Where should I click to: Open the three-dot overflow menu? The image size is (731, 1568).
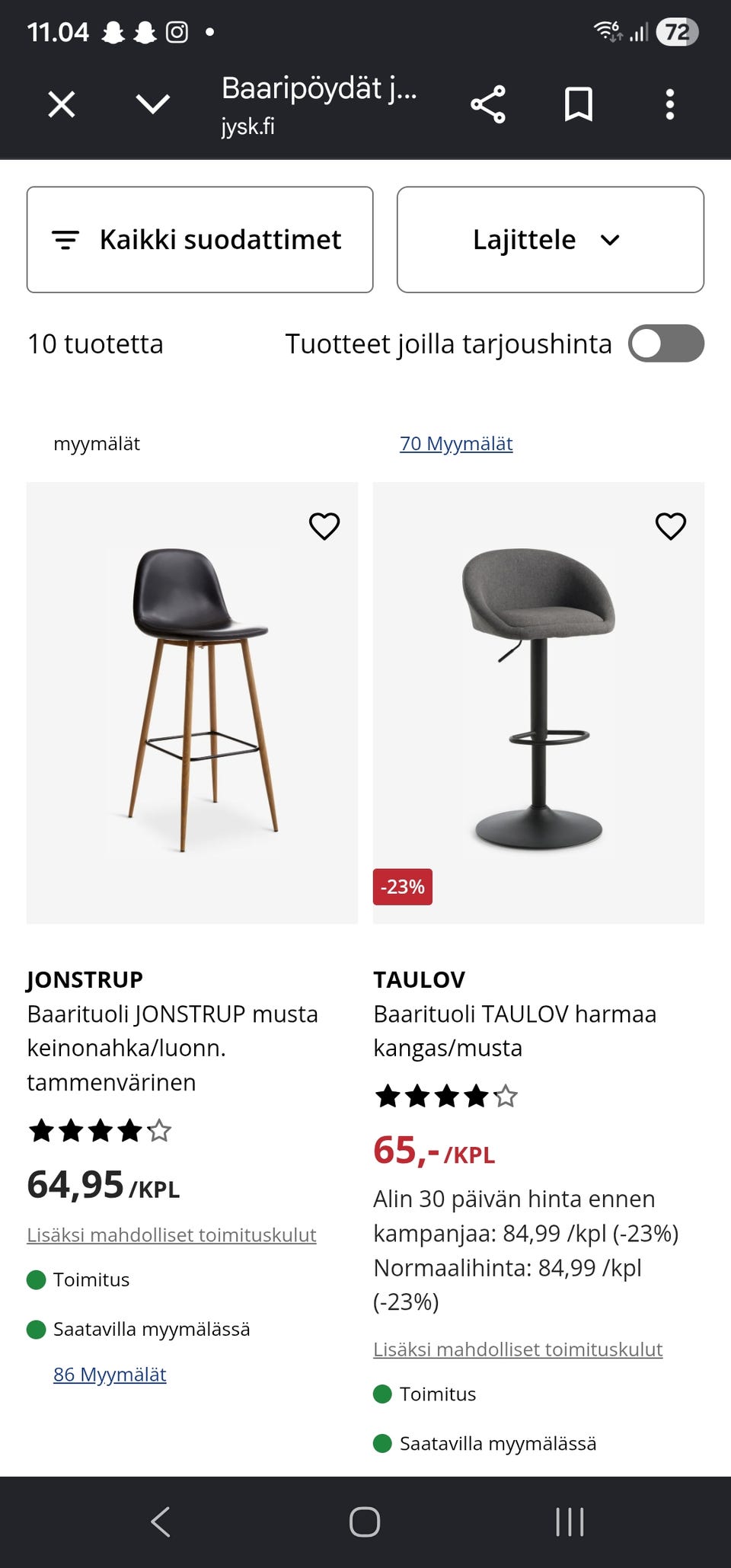(x=670, y=104)
